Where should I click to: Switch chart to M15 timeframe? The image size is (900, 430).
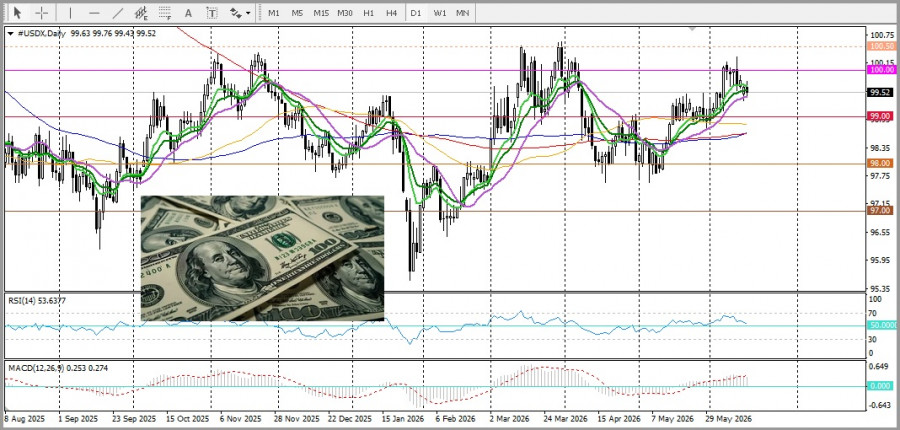pyautogui.click(x=321, y=12)
